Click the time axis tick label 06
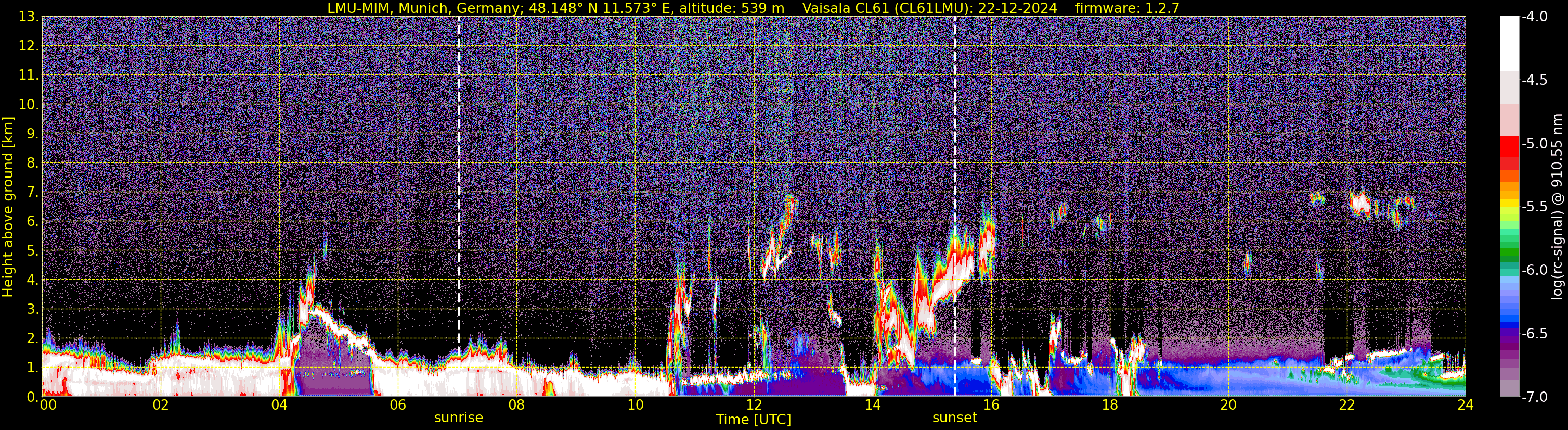 coord(397,406)
